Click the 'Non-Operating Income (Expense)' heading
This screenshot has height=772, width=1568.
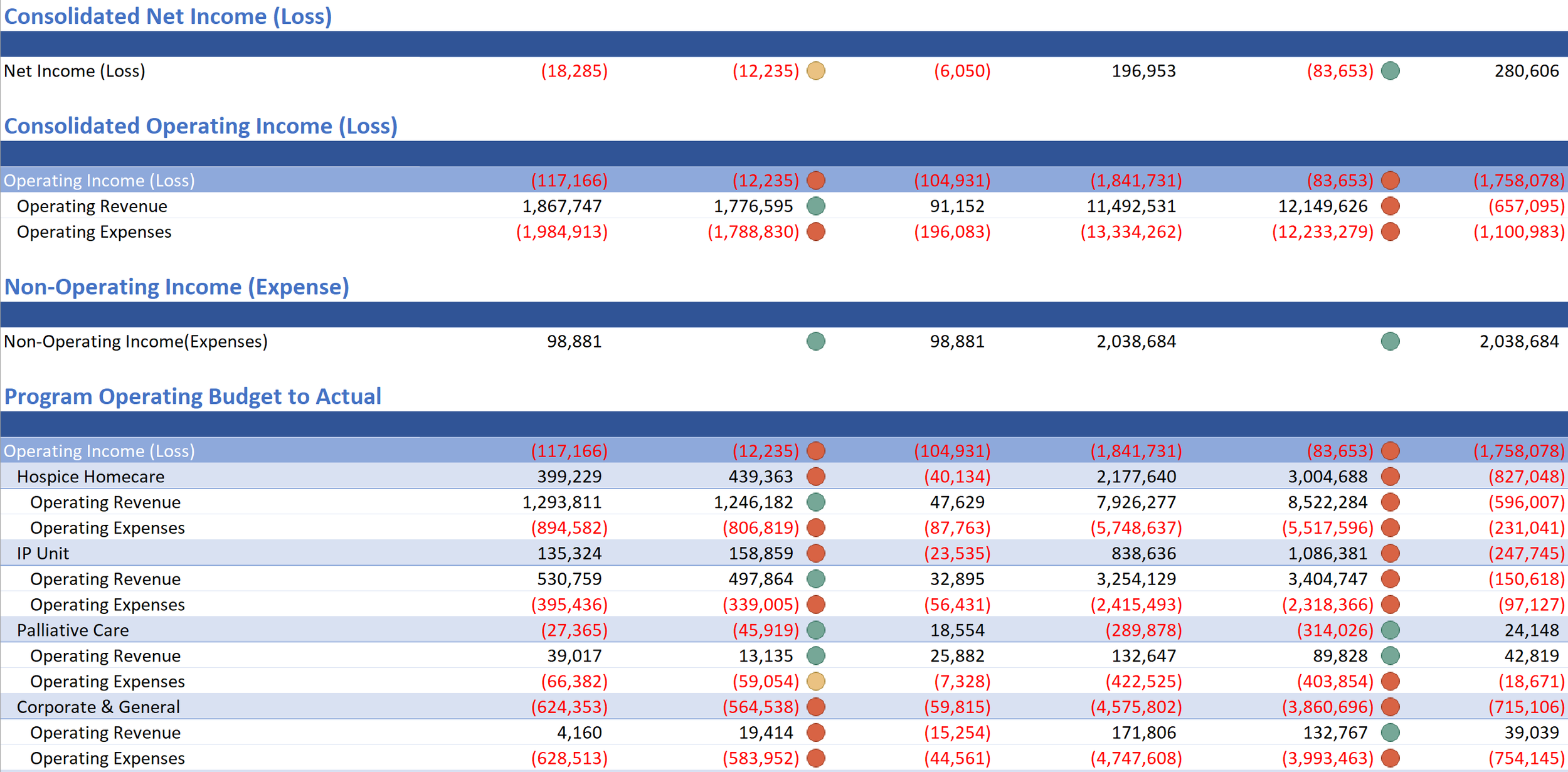177,287
